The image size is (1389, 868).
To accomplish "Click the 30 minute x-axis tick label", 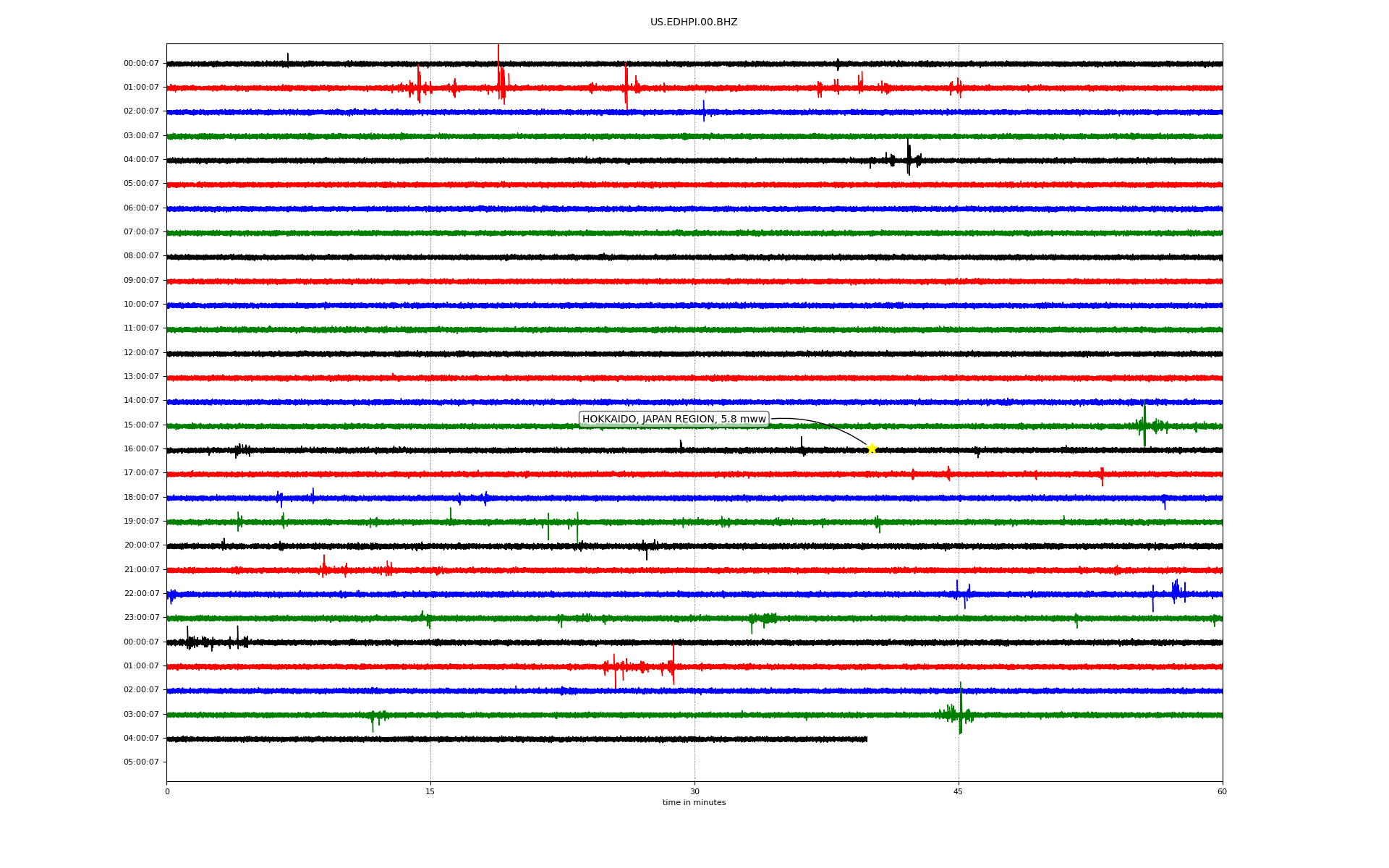I will pyautogui.click(x=694, y=791).
